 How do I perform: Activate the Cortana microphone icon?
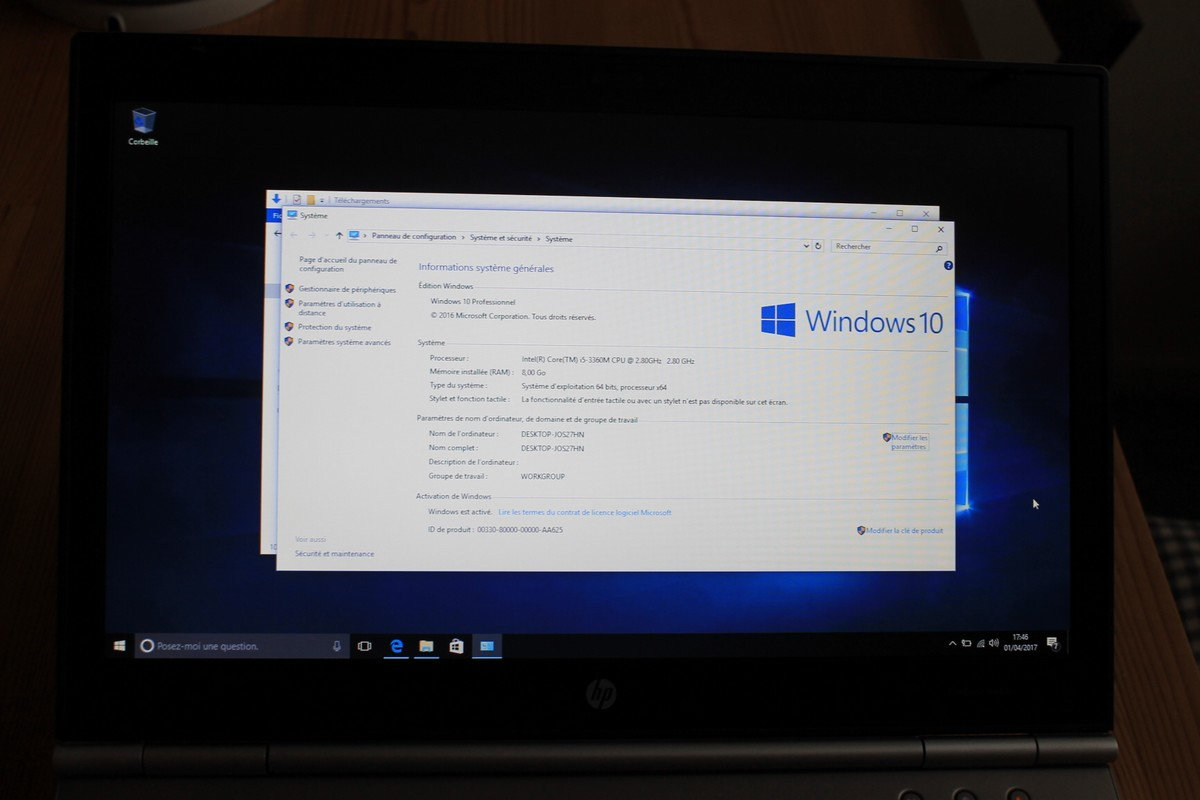coord(336,646)
